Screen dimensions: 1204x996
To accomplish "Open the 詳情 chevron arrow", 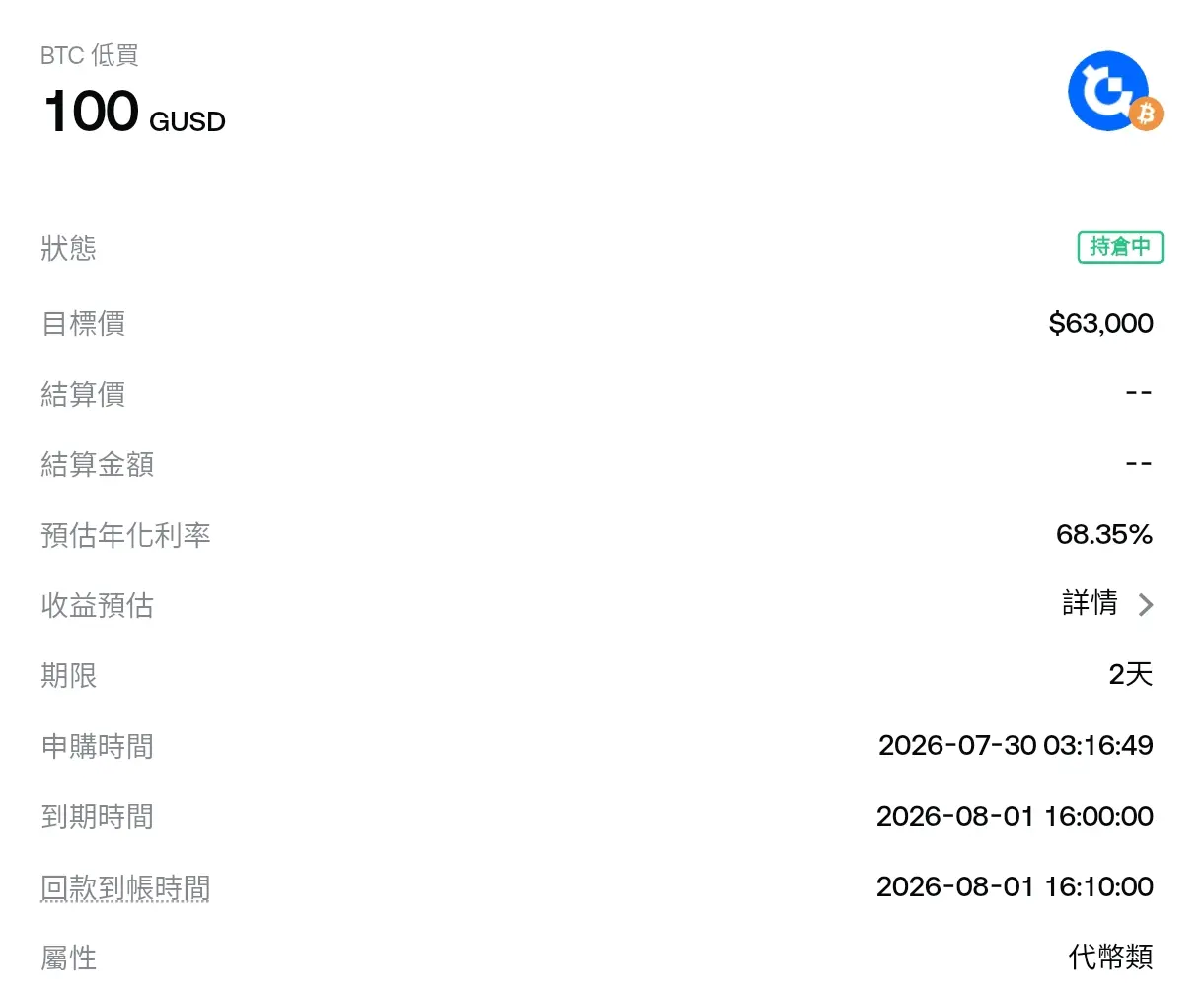I will (1145, 604).
